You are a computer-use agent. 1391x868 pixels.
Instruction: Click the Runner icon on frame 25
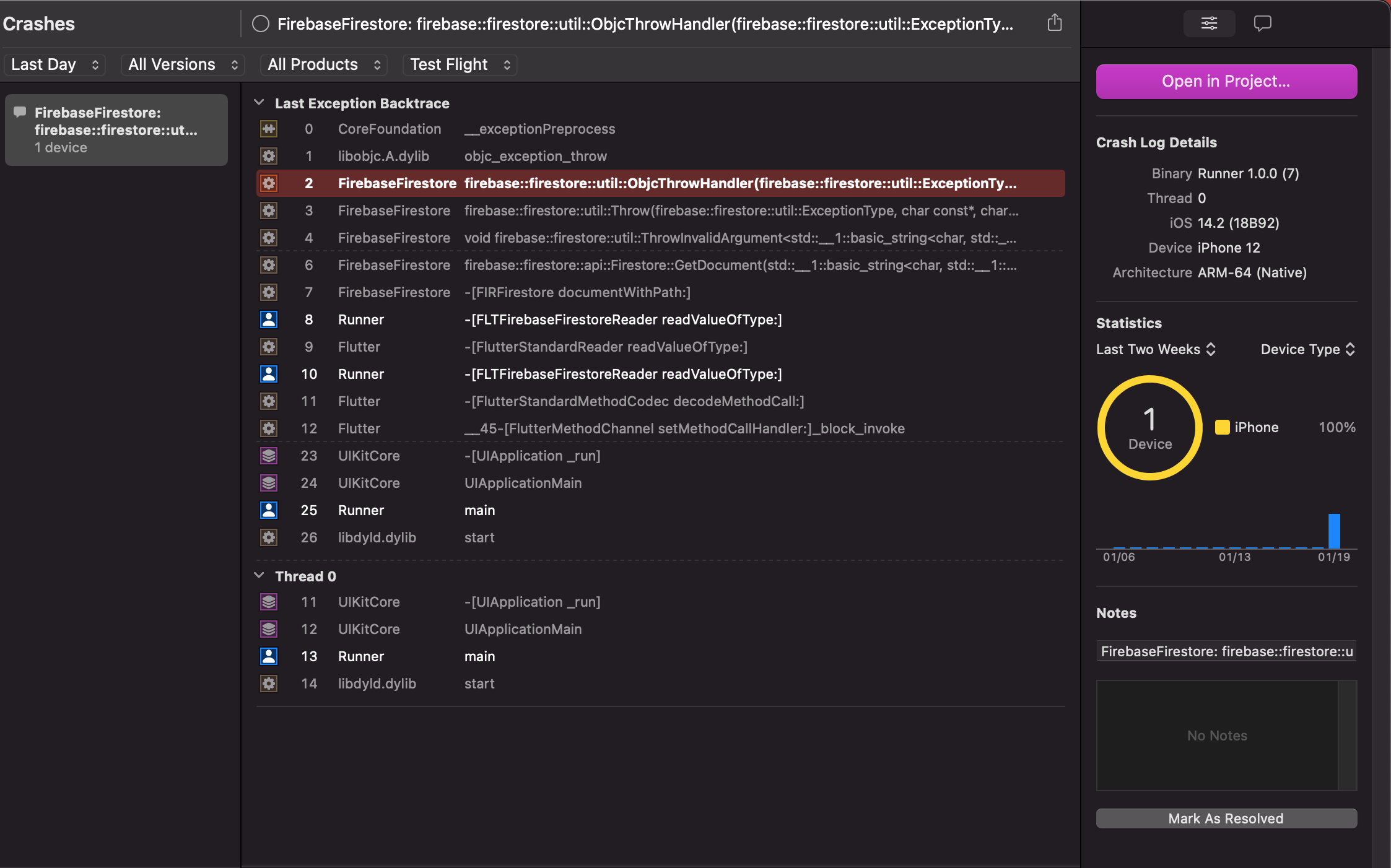269,510
